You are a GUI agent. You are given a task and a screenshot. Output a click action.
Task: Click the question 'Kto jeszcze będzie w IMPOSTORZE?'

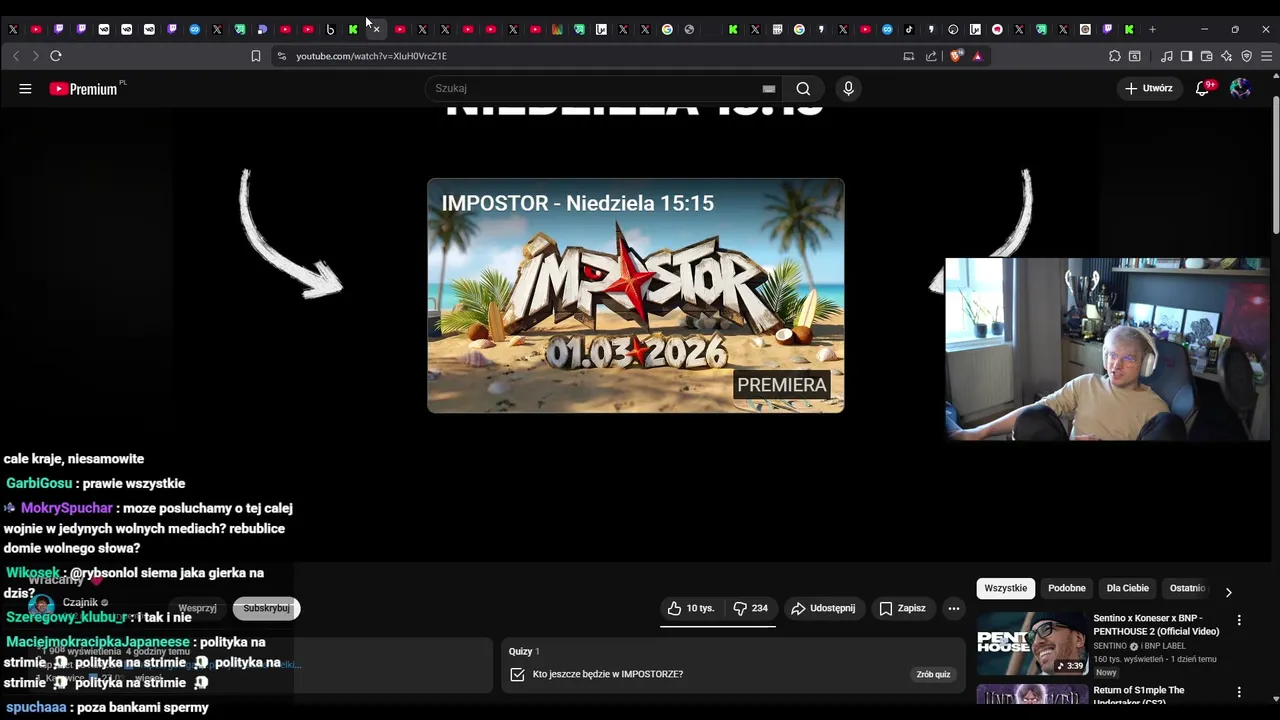608,674
